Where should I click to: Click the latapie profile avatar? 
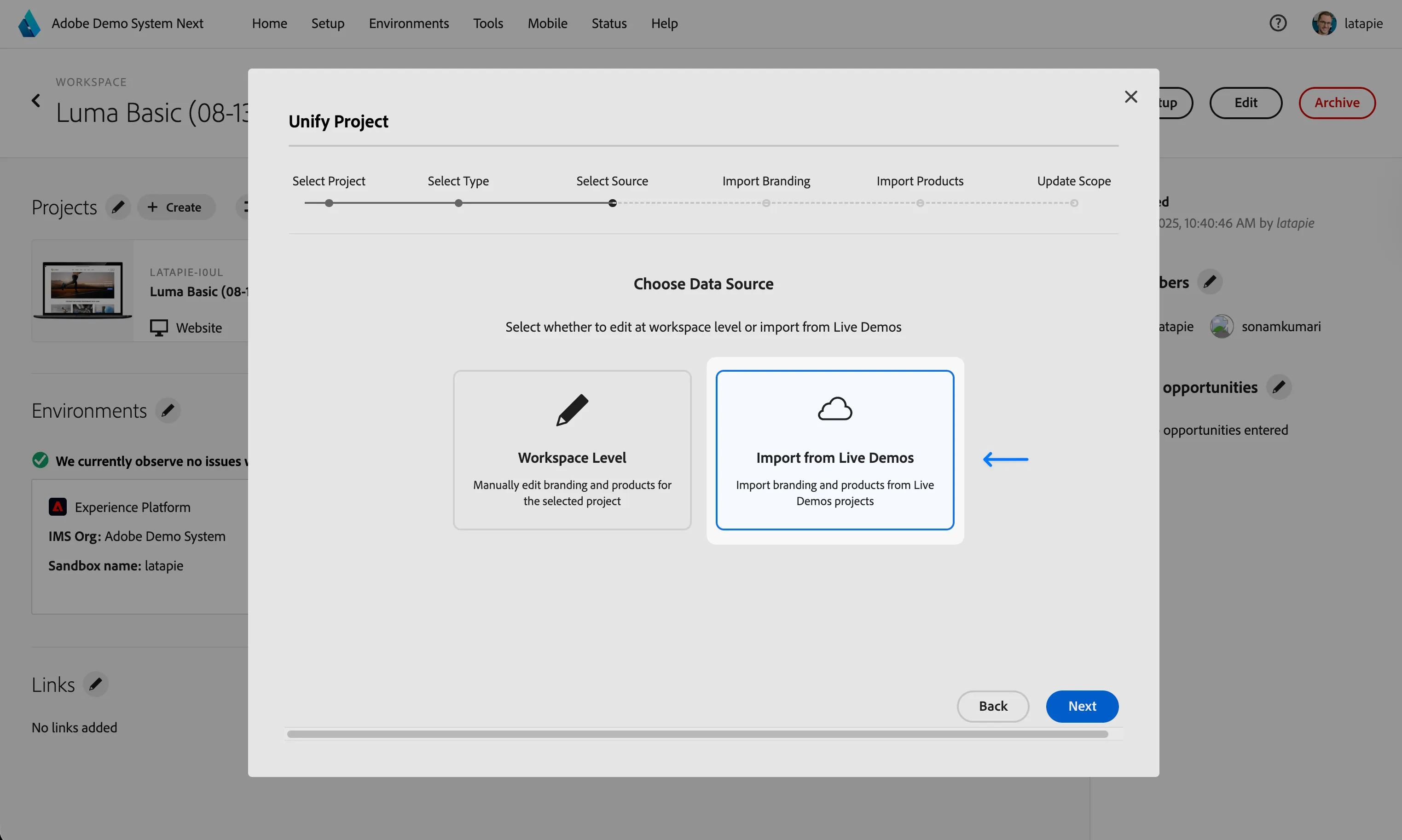1324,23
